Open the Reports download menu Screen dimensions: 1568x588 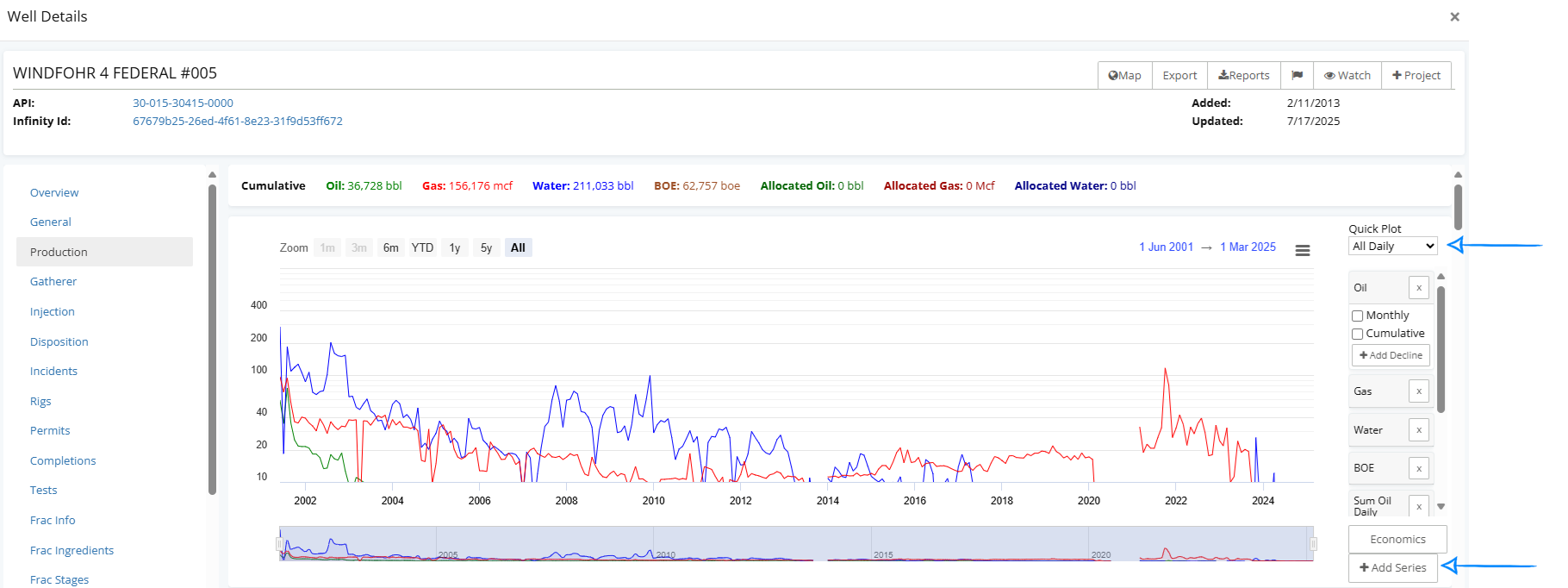(x=1244, y=76)
